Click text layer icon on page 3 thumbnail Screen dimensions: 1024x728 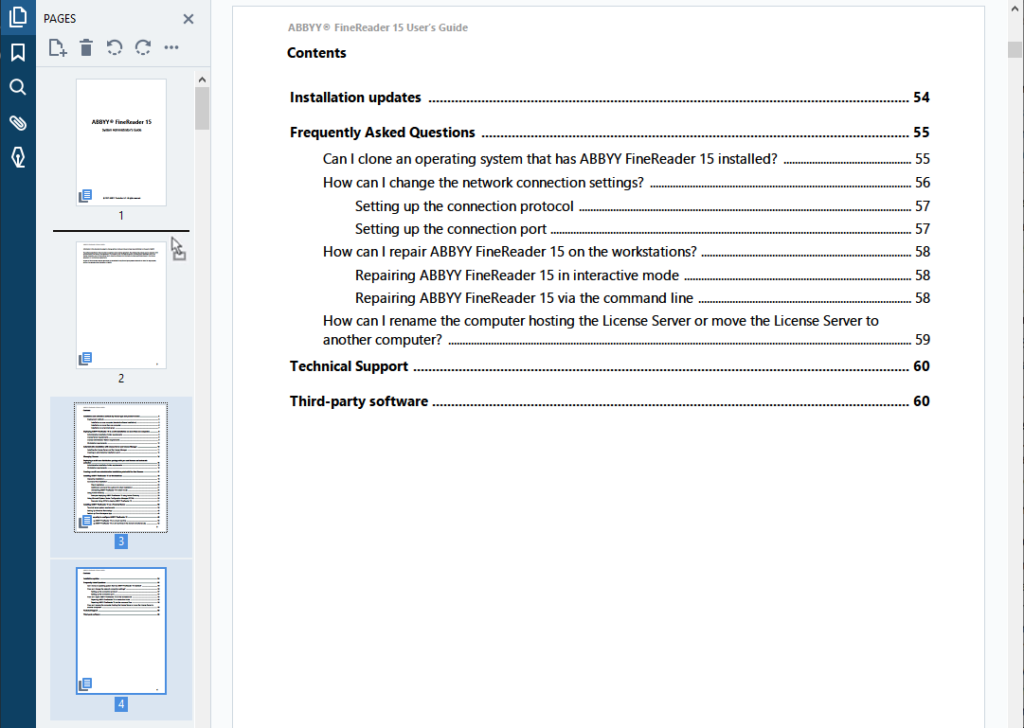click(85, 521)
